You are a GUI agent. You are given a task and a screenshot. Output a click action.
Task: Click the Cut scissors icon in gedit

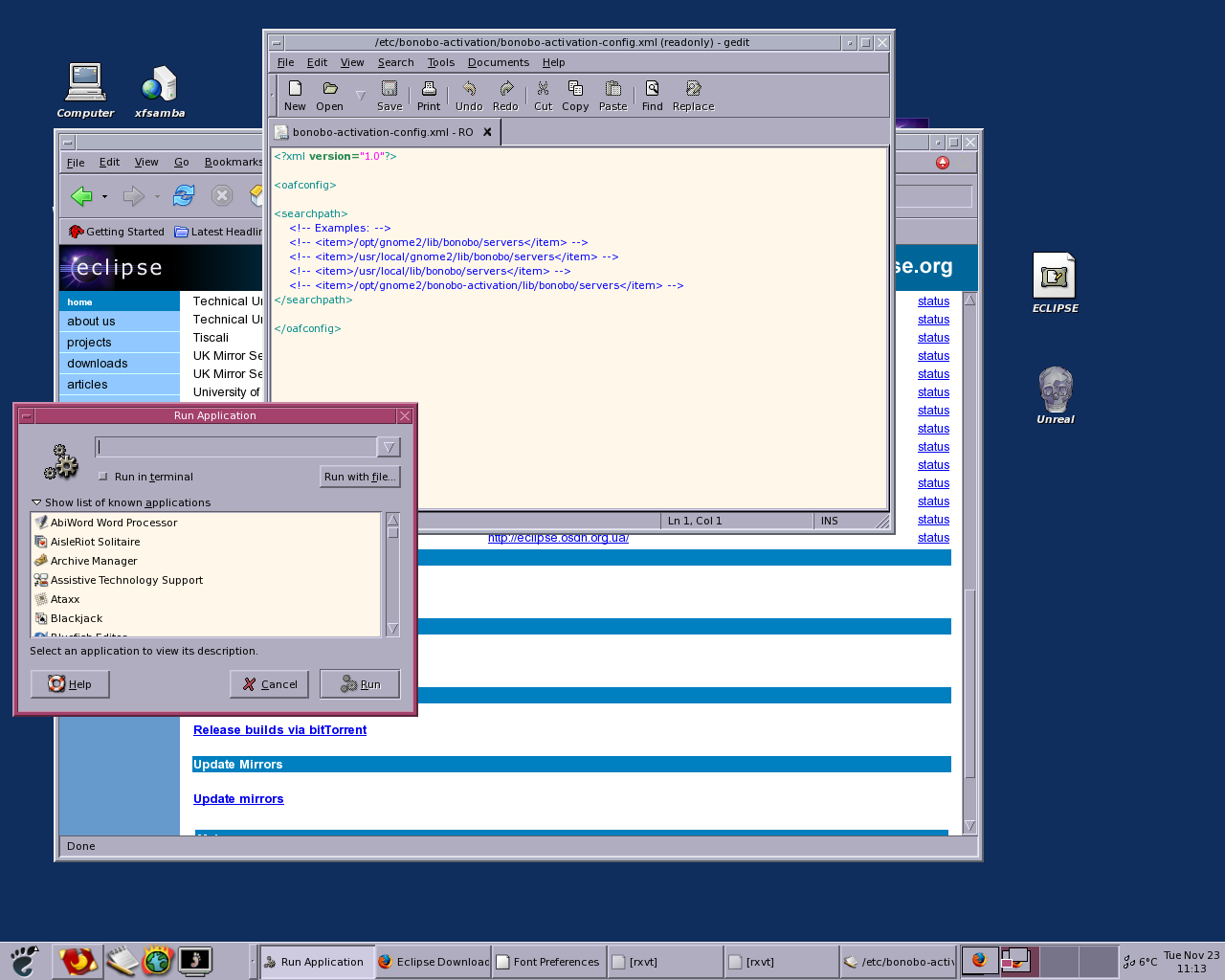point(543,89)
